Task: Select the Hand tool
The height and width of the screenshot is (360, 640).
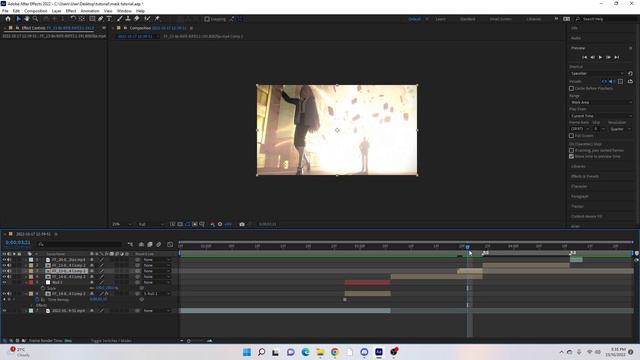Action: (x=27, y=19)
